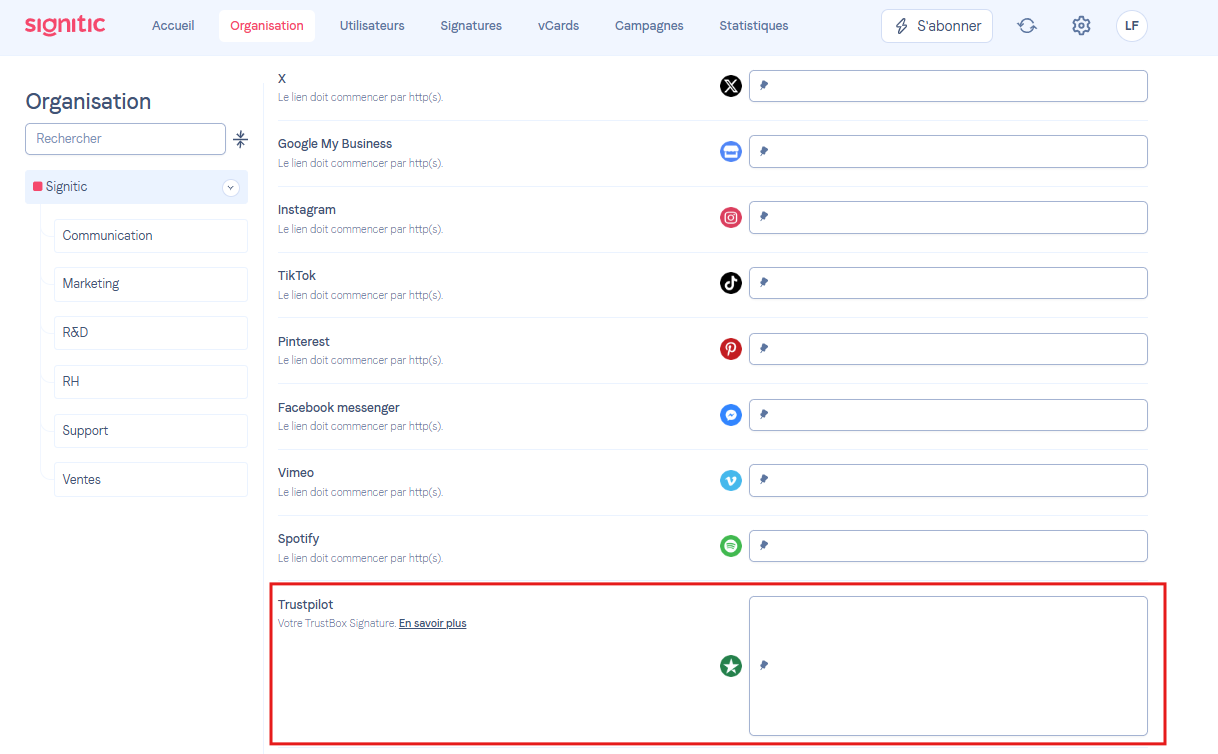Viewport: 1218px width, 754px height.
Task: Click the TikTok icon
Action: click(x=731, y=283)
